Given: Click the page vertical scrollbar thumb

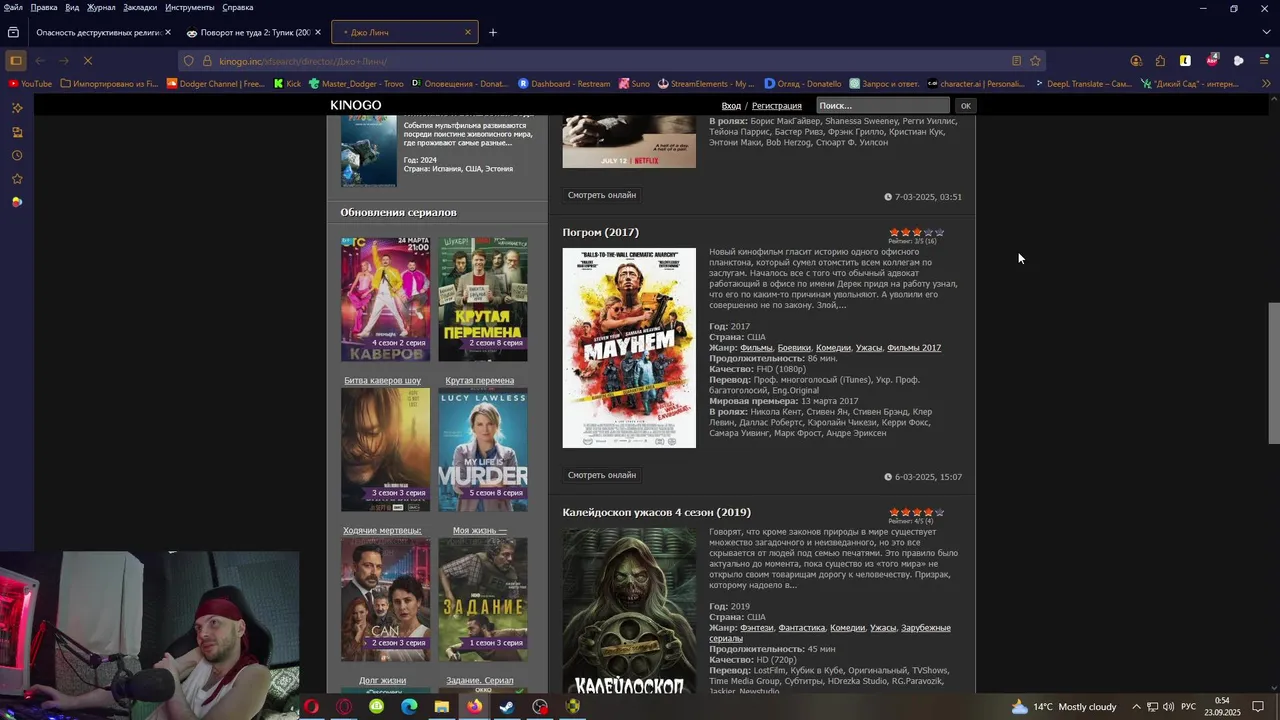Looking at the screenshot, I should (1273, 373).
